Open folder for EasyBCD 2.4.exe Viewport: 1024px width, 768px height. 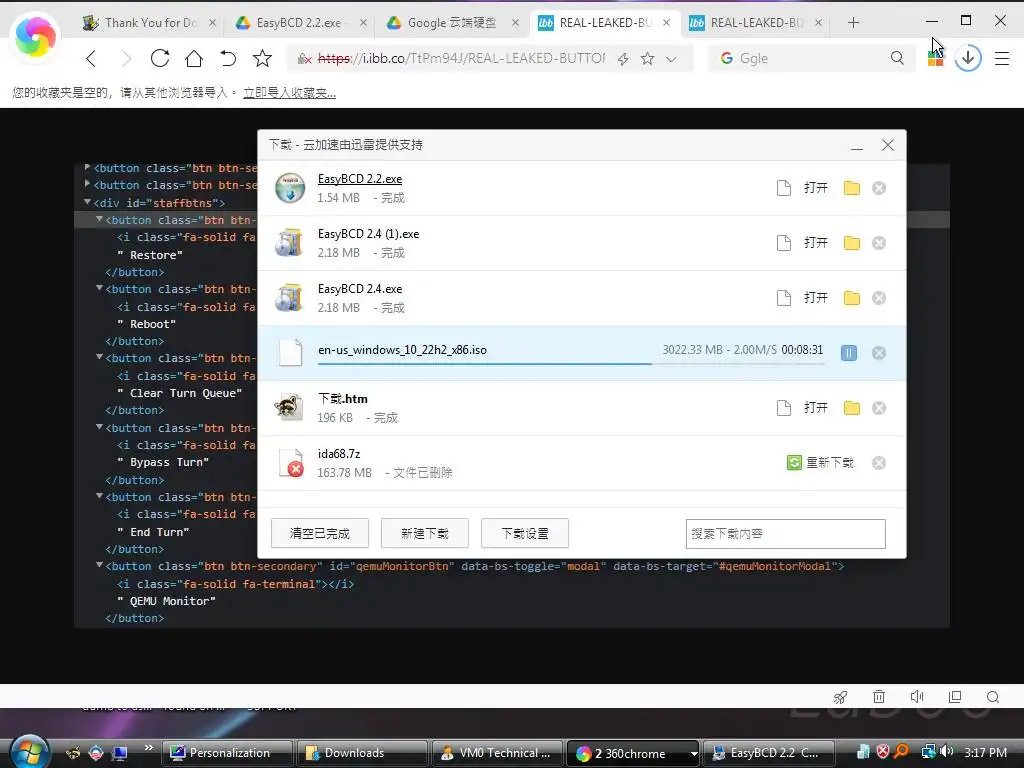(x=852, y=298)
